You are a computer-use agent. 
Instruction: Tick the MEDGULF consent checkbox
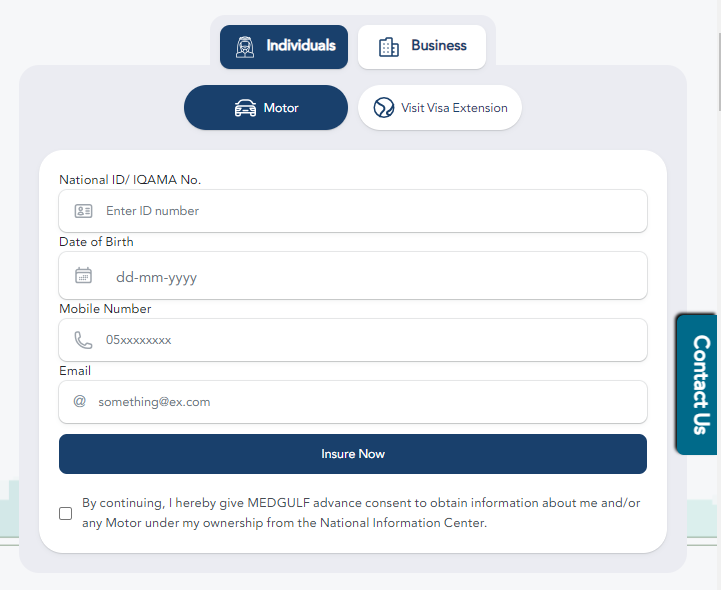66,513
